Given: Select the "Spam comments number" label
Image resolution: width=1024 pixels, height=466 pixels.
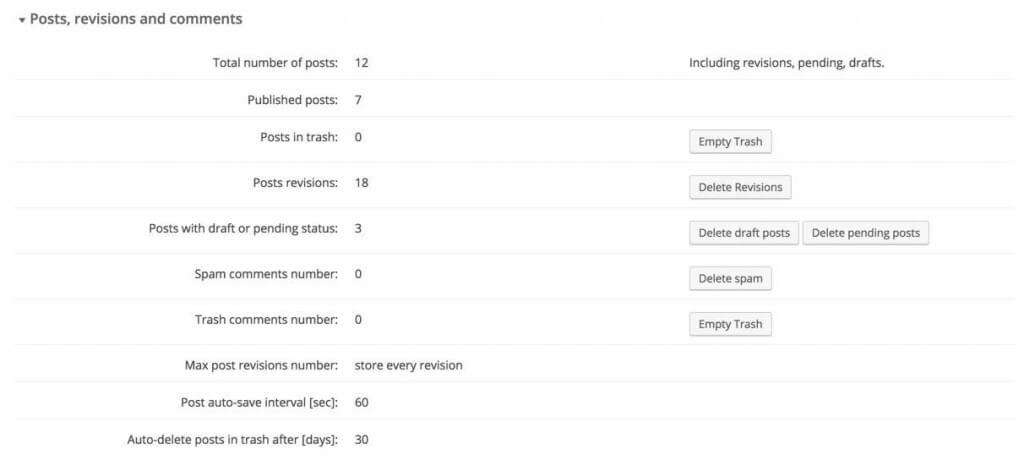Looking at the screenshot, I should coord(266,274).
